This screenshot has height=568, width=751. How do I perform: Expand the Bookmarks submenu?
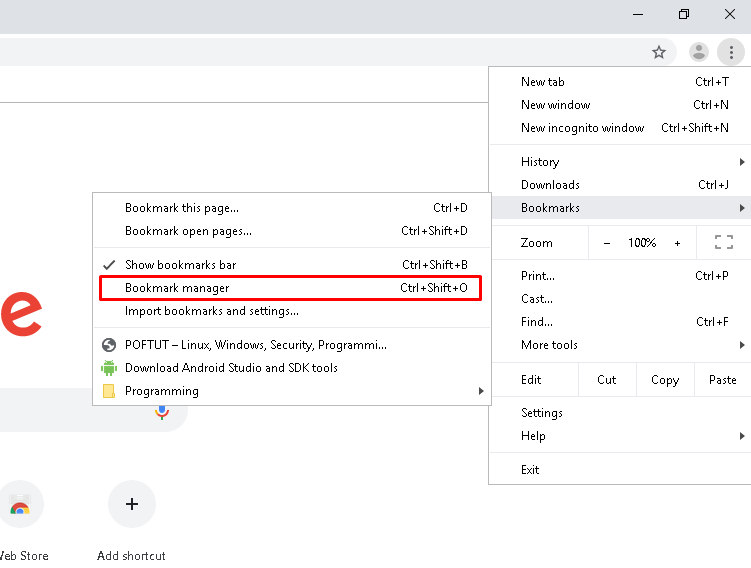[622, 208]
